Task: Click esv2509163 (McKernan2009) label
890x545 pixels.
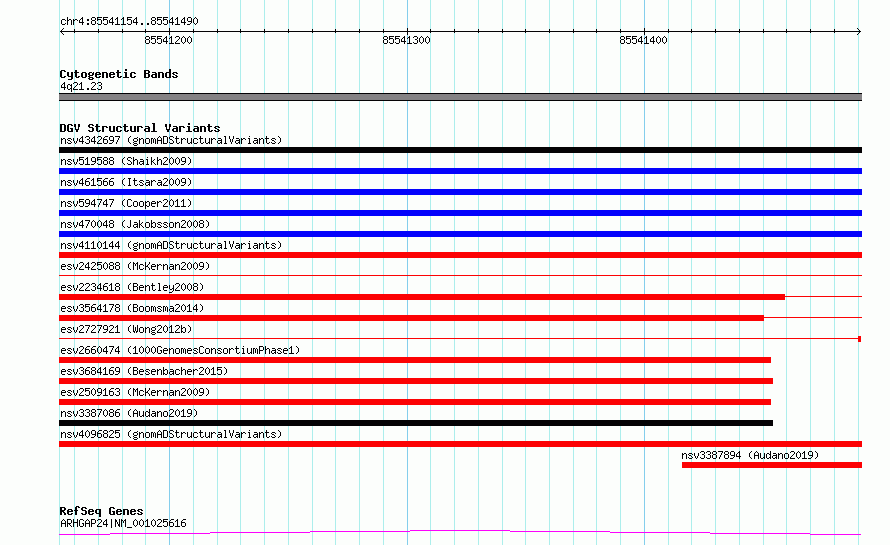Action: pos(135,392)
